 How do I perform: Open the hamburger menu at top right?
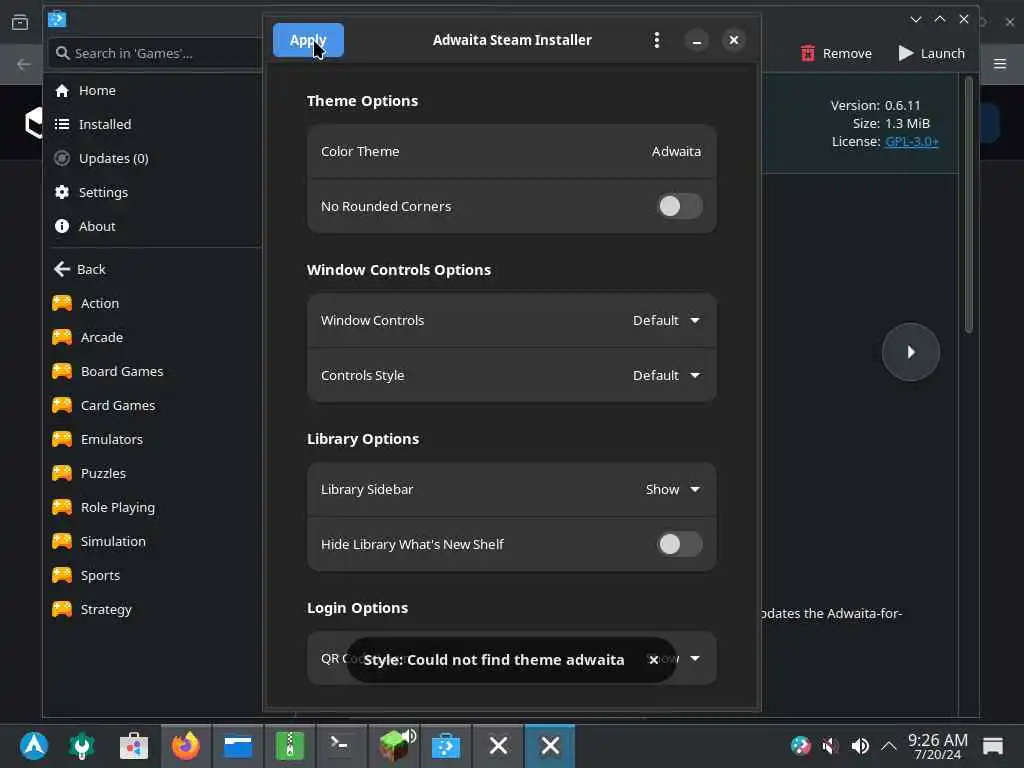999,64
